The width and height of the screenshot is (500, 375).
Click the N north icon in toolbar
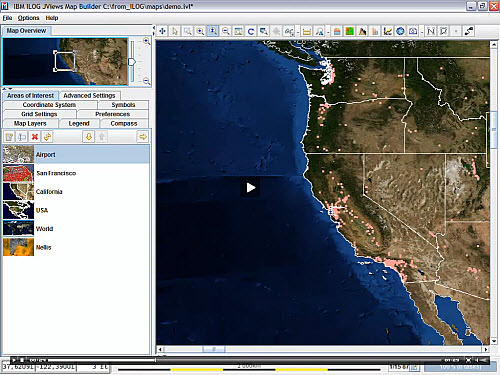[431, 31]
